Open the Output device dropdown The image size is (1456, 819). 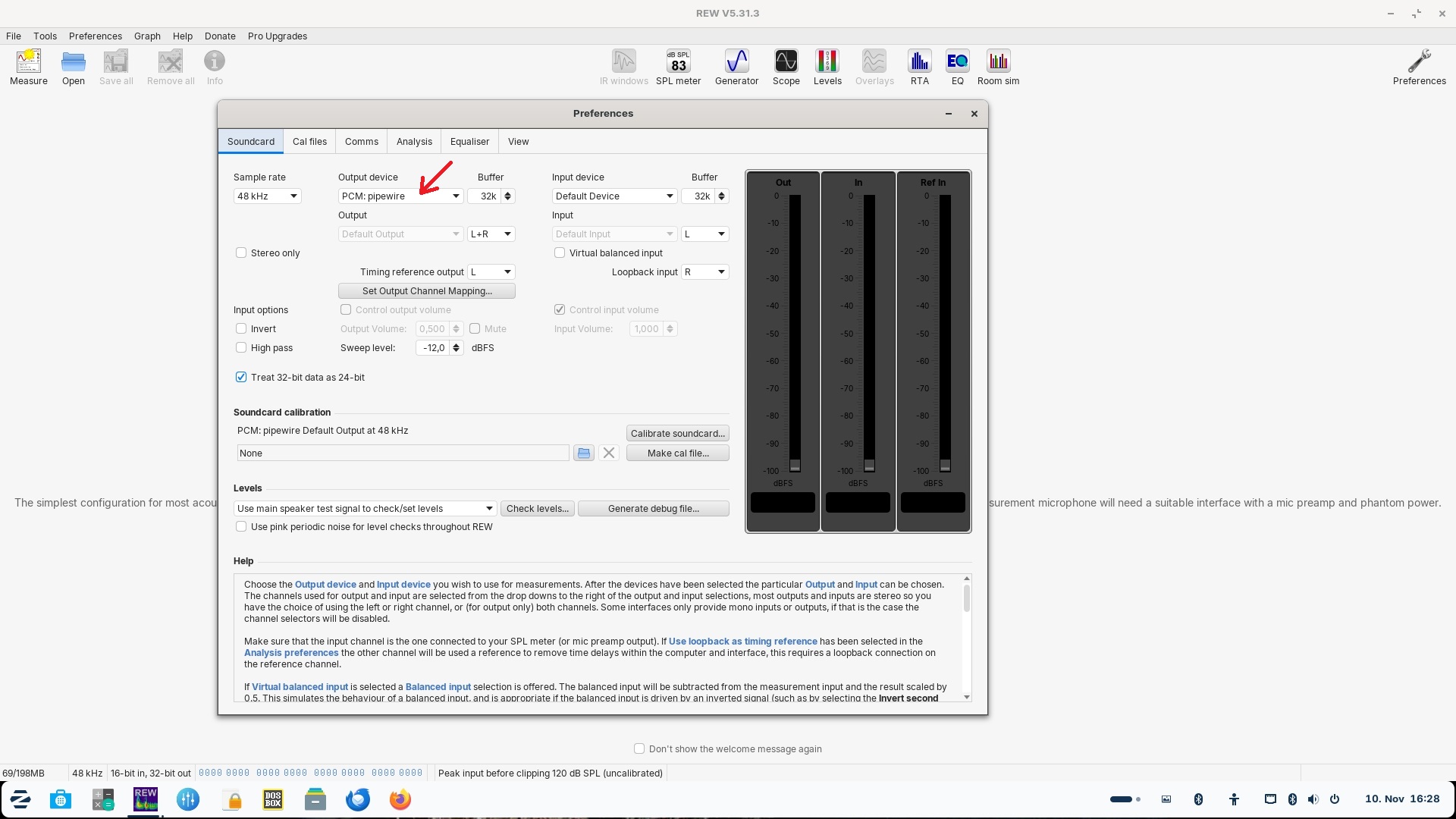(x=400, y=196)
